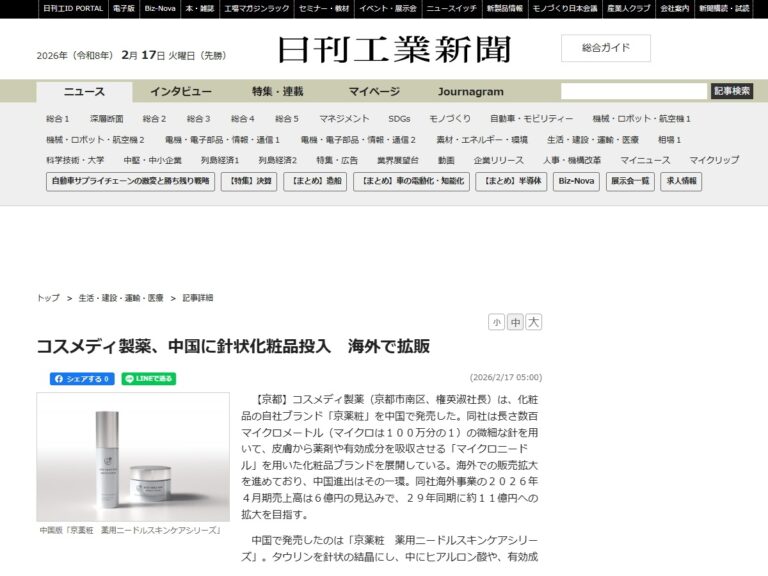The height and width of the screenshot is (576, 768).
Task: Click the 求人情報 button
Action: [x=681, y=181]
